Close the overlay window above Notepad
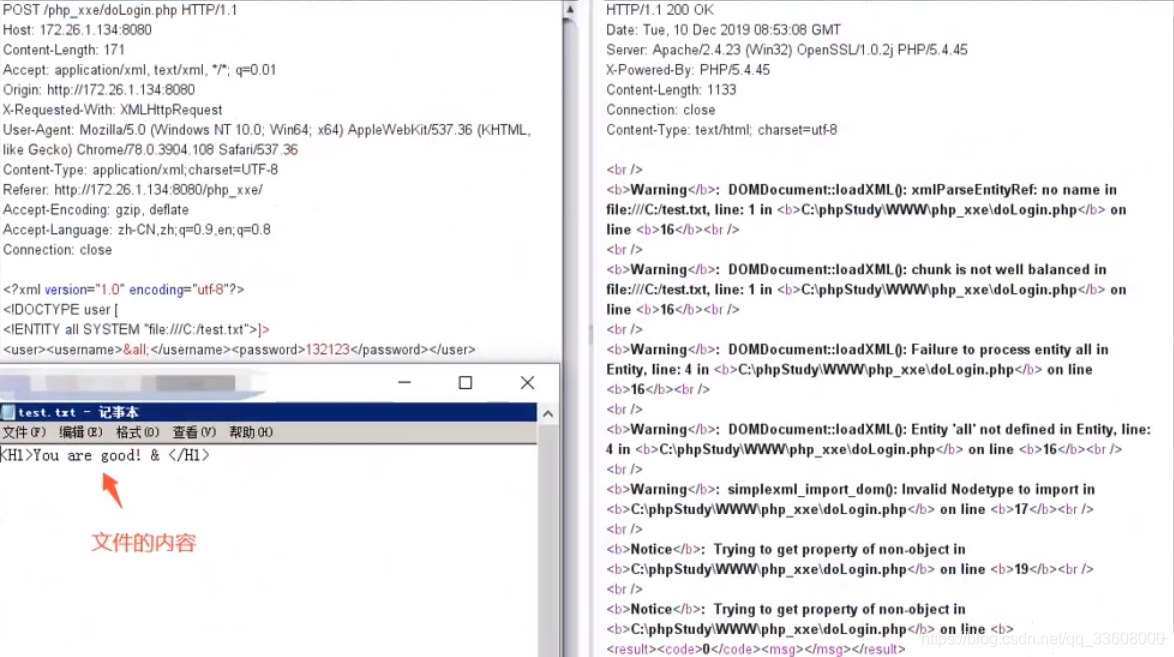Screen dimensions: 1174x657 527,383
